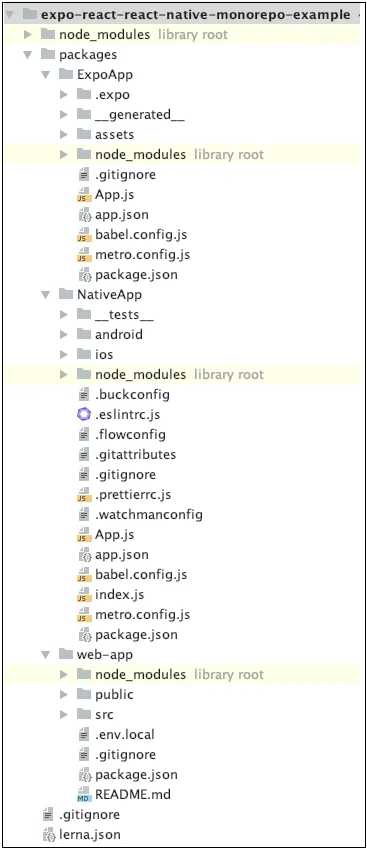The image size is (367, 848).
Task: Click the ExpoApp App.js JS icon
Action: (x=84, y=195)
